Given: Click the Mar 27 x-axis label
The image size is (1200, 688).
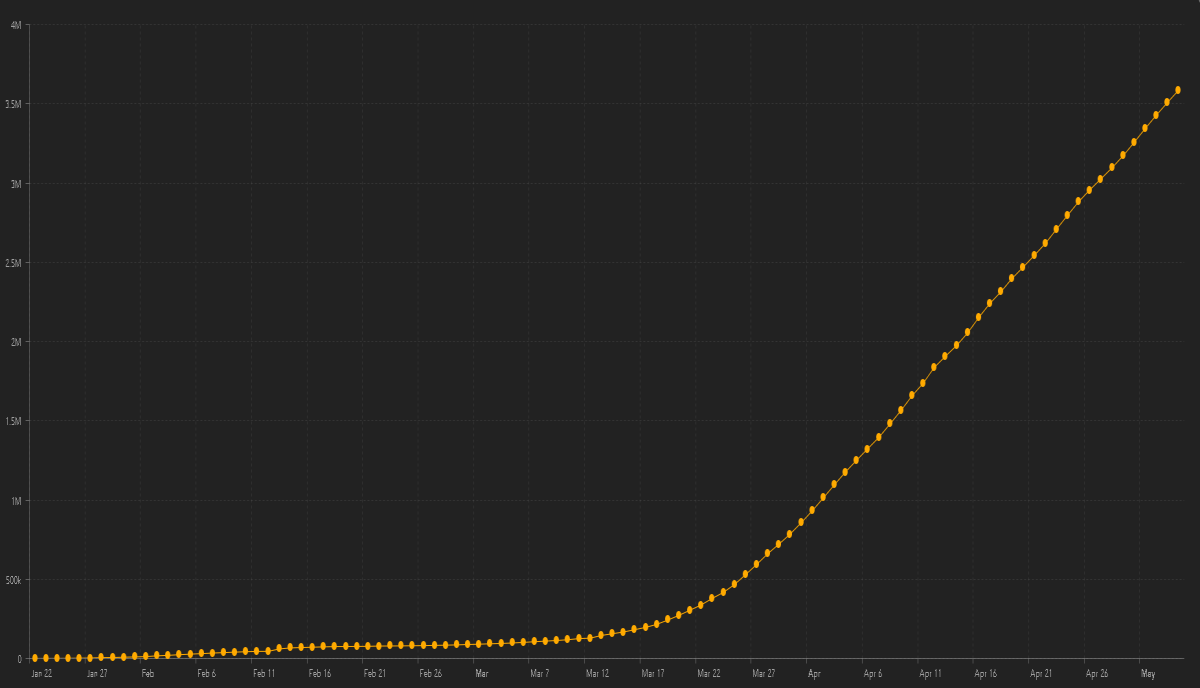Looking at the screenshot, I should pos(764,674).
